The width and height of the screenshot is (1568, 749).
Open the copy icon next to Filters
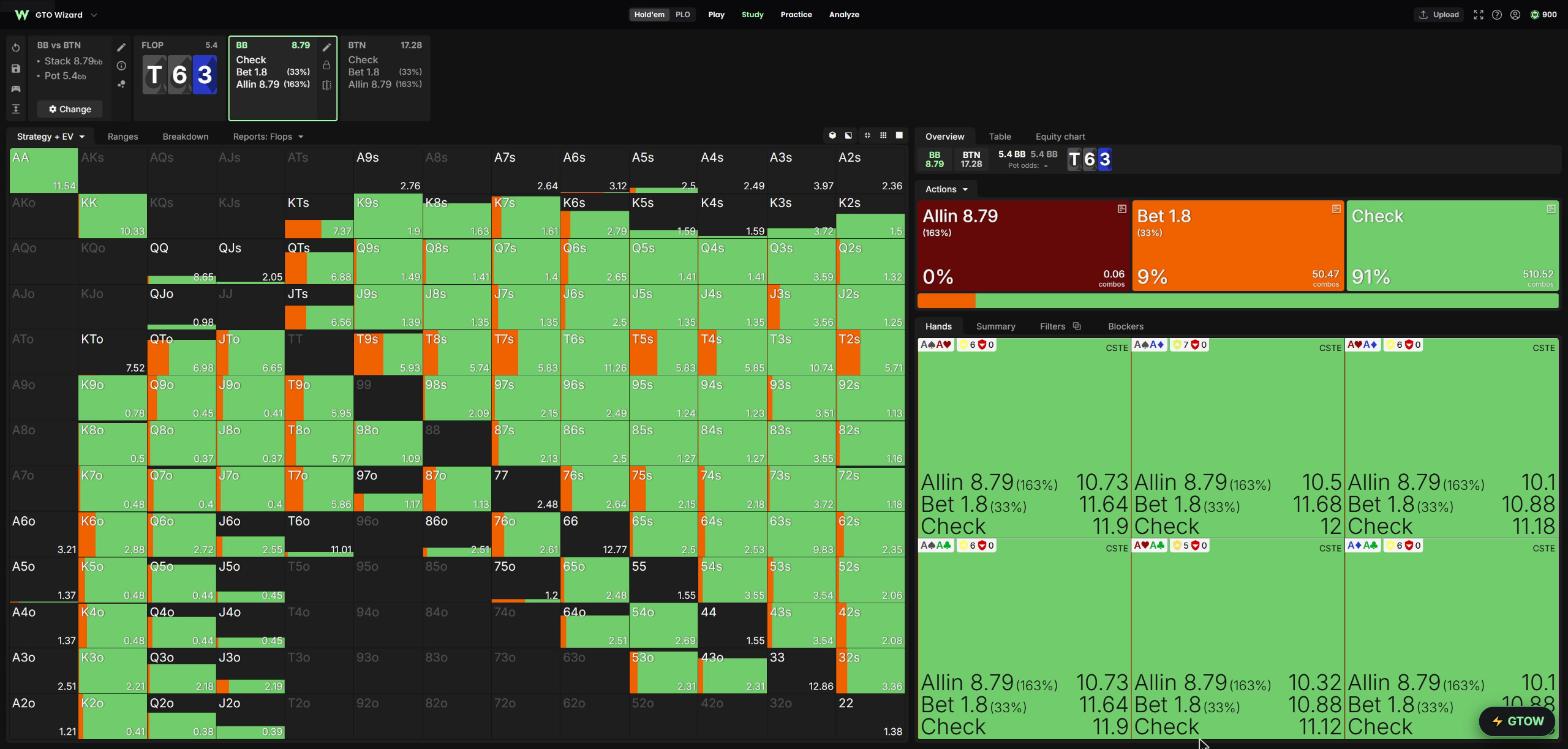[1077, 326]
